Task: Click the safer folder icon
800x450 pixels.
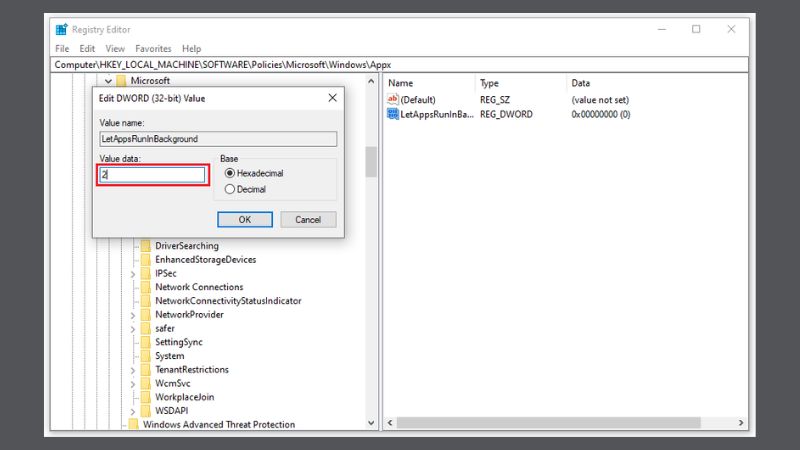Action: [146, 329]
